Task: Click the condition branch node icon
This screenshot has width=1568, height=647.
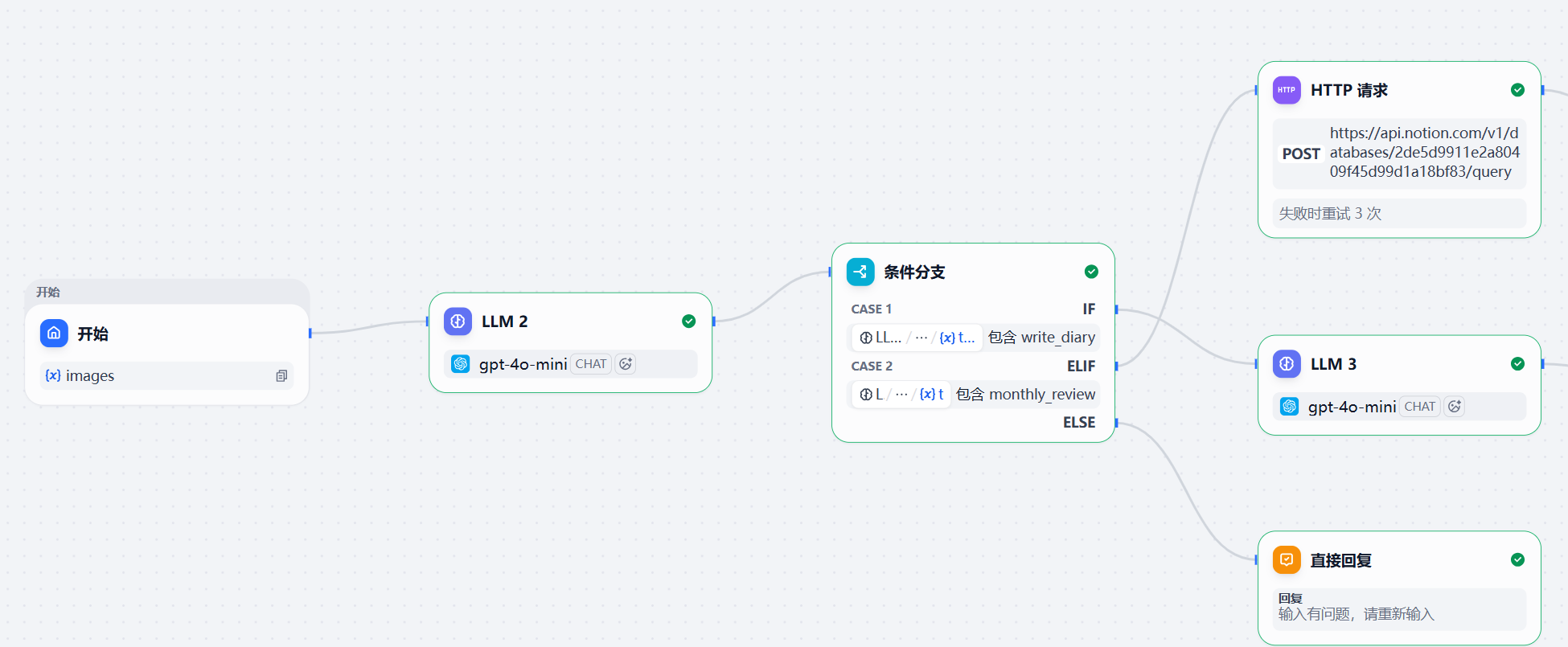Action: (x=860, y=272)
